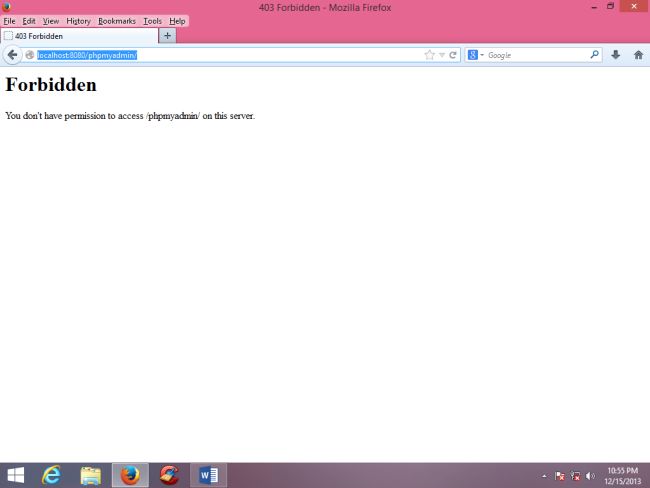
Task: Open the Edit menu
Action: click(29, 21)
